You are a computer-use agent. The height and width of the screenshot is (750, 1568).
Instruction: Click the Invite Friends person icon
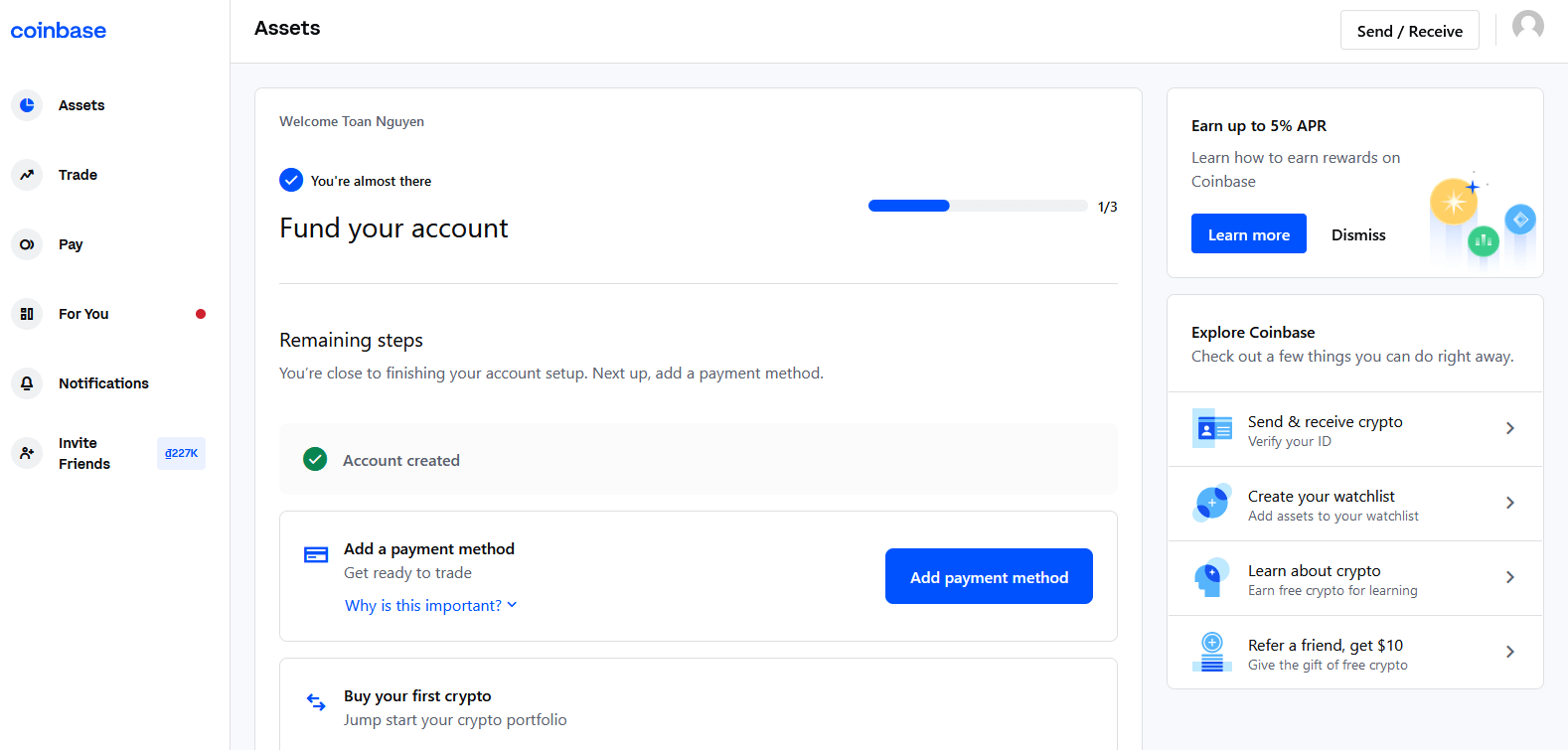(x=27, y=453)
